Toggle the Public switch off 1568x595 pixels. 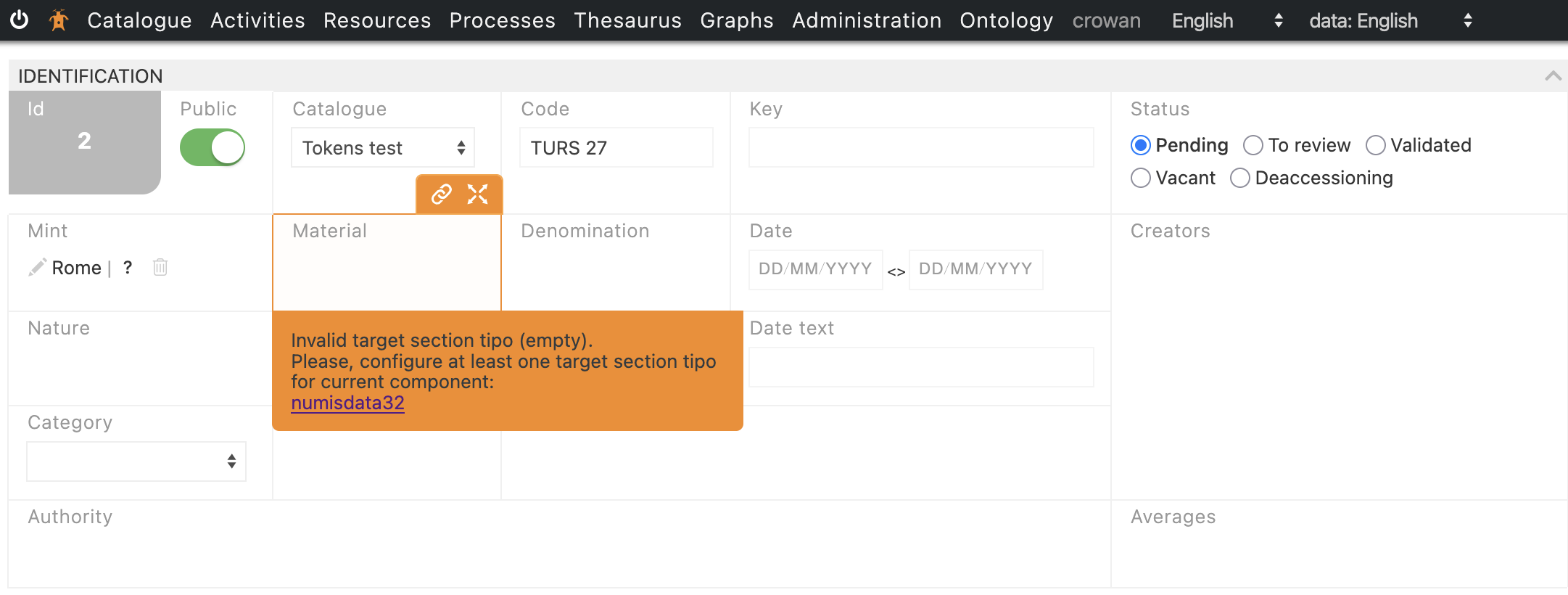point(212,147)
